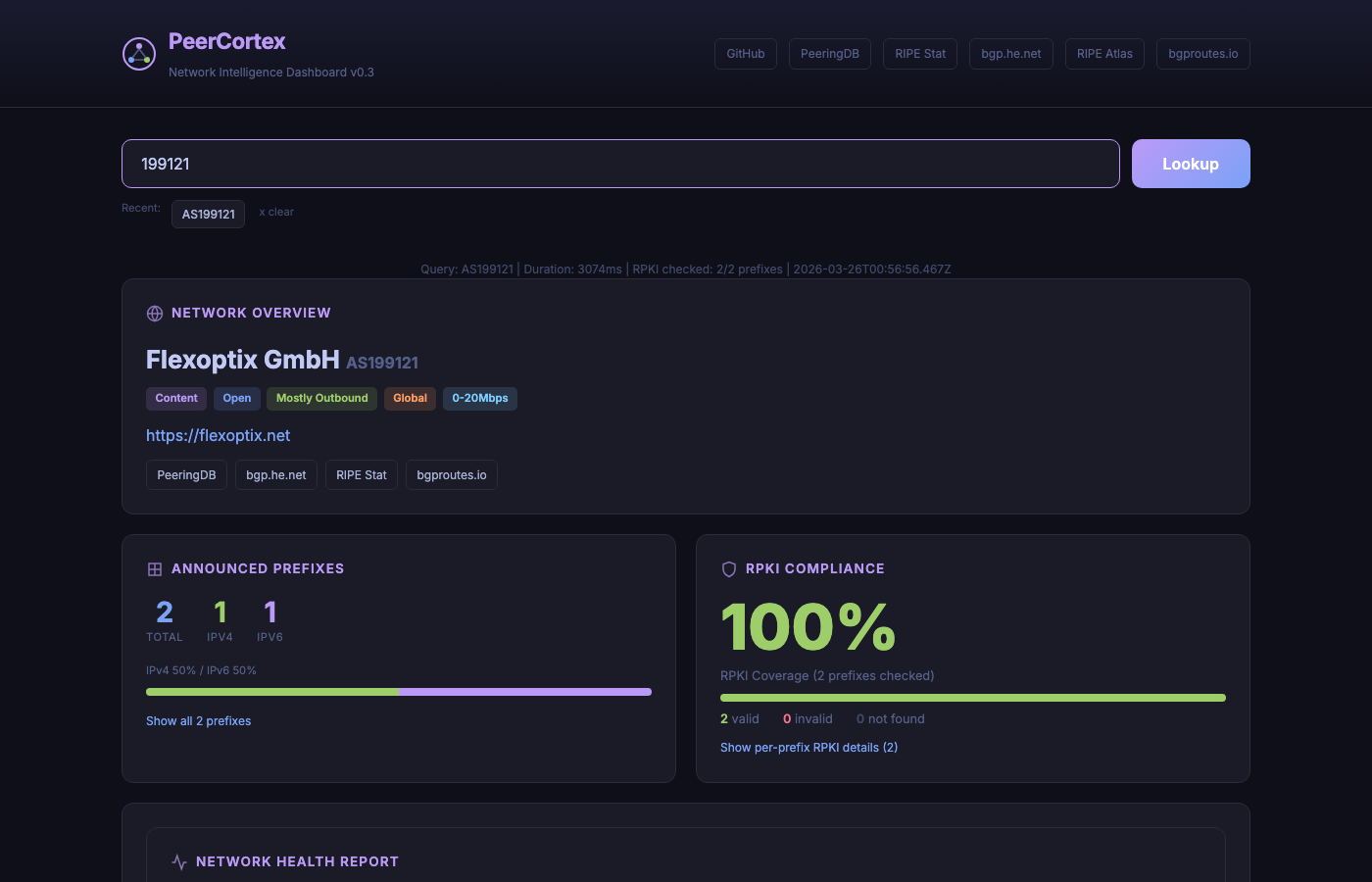Clear recent searches with x clear
The width and height of the screenshot is (1372, 882).
coord(276,212)
